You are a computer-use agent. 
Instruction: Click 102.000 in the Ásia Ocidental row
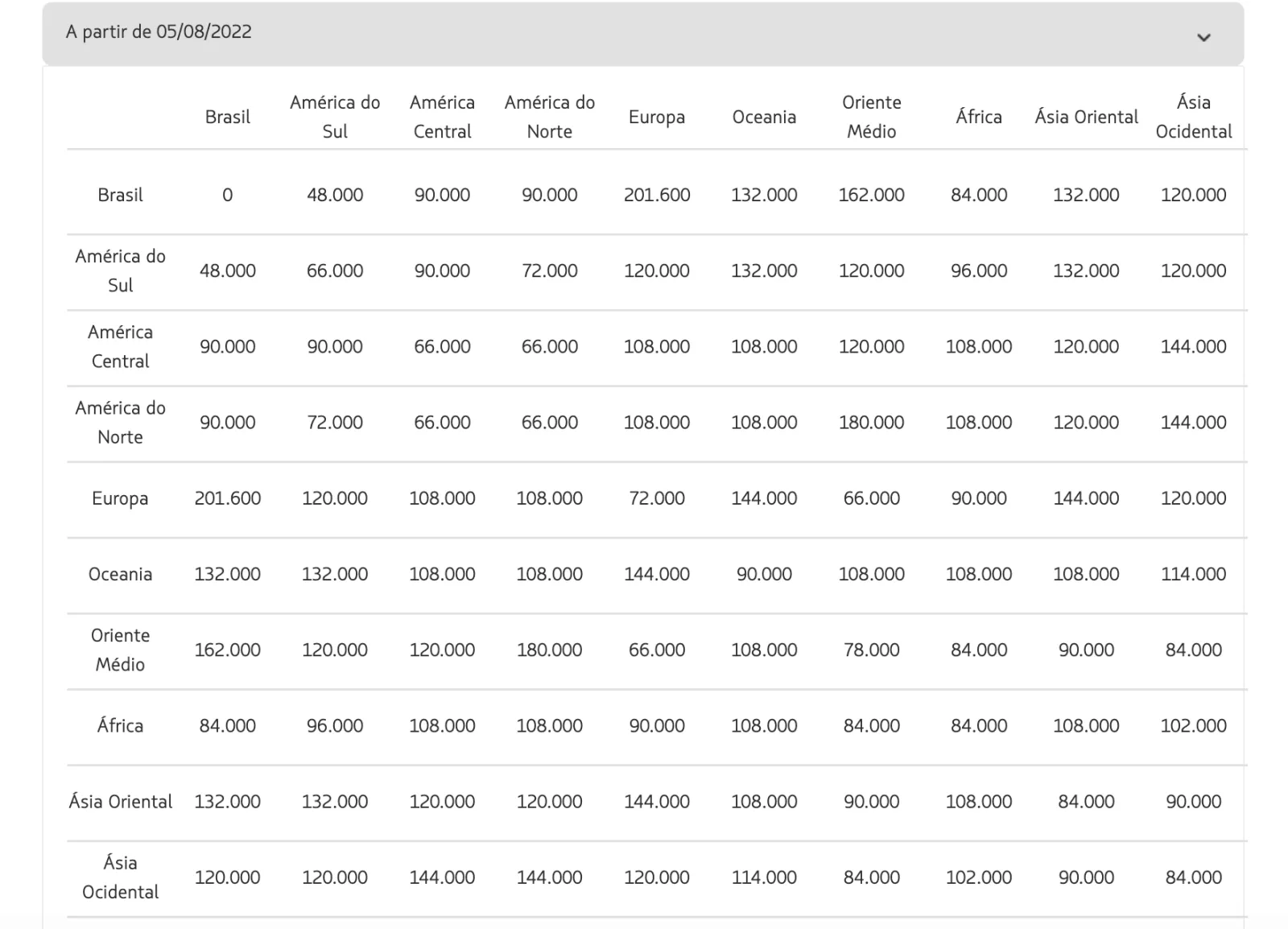979,877
